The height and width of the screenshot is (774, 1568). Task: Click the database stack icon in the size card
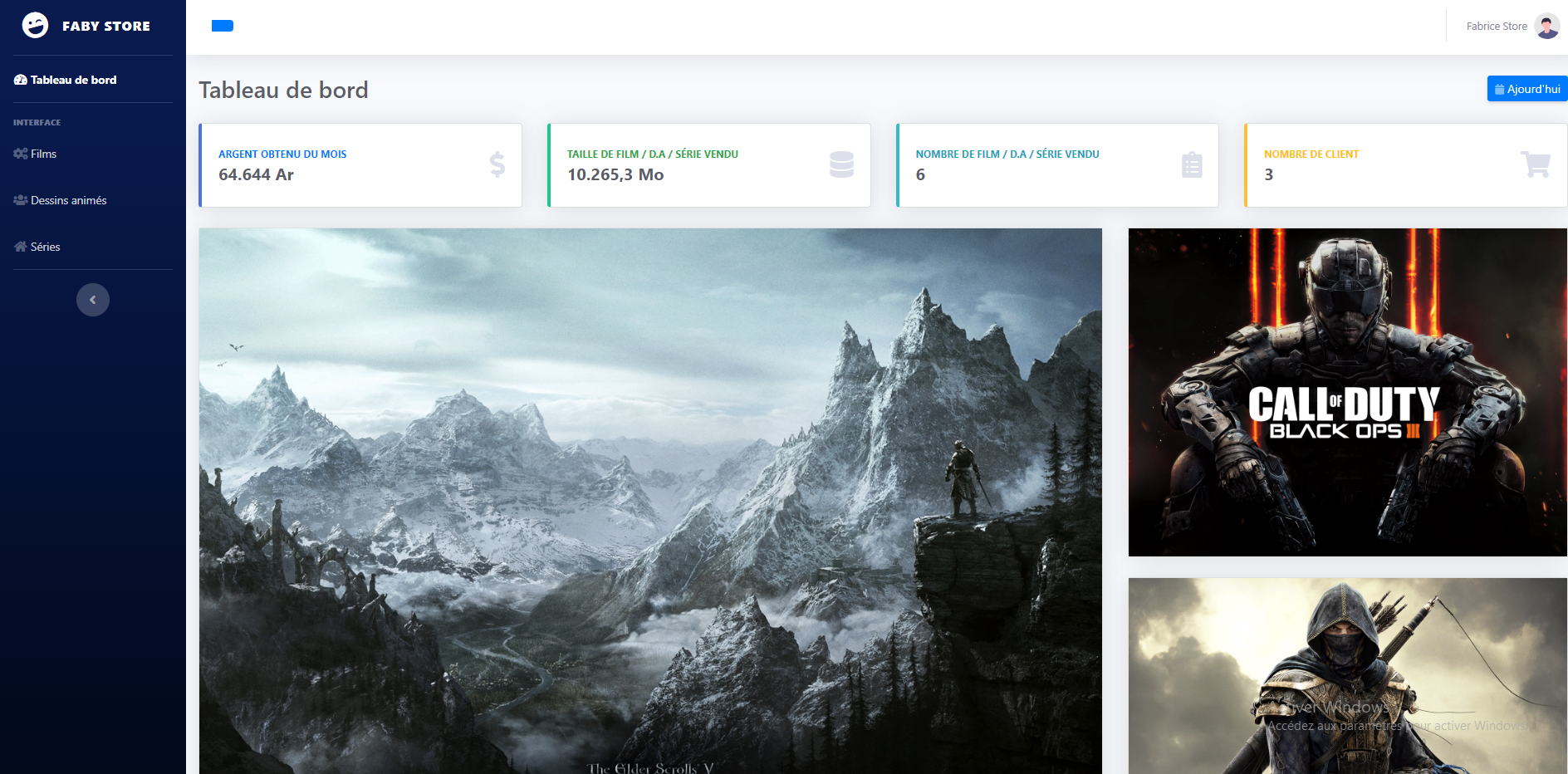tap(841, 164)
